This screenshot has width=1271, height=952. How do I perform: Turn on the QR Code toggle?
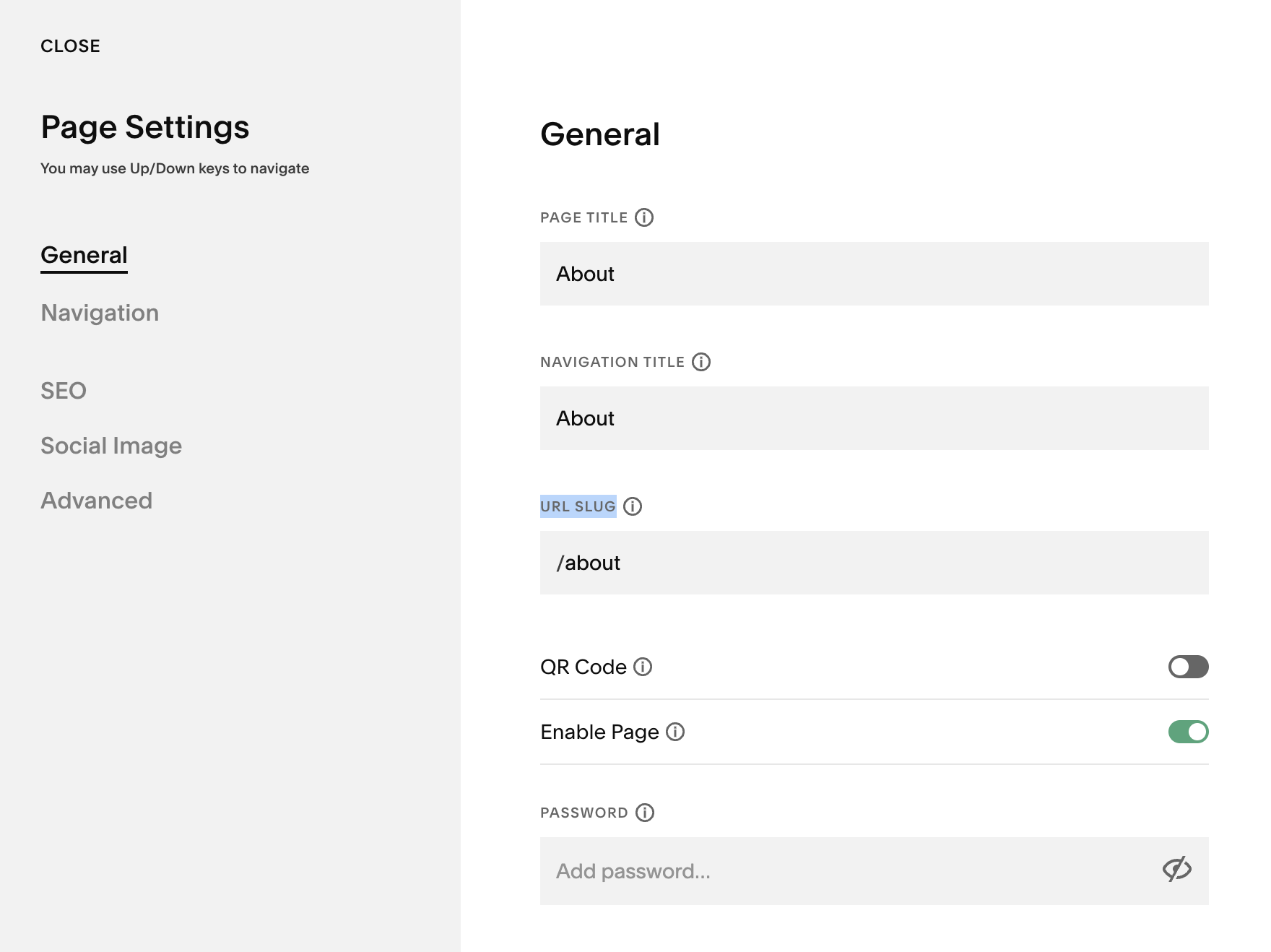click(1188, 667)
